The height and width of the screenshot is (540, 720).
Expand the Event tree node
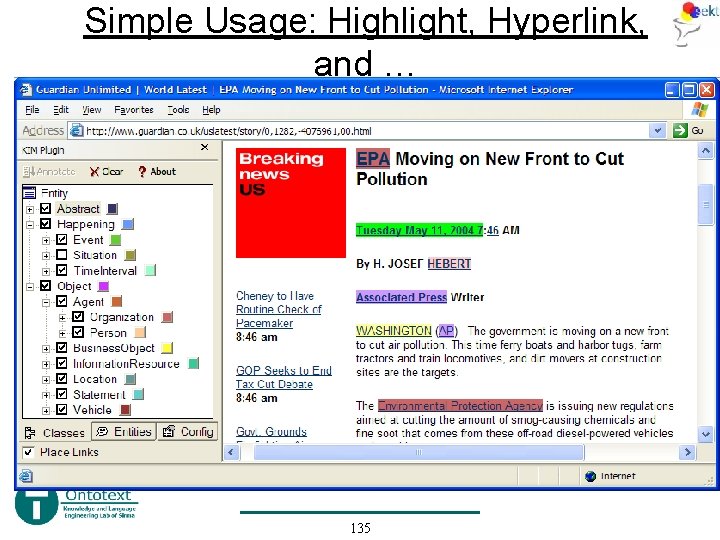click(x=46, y=241)
